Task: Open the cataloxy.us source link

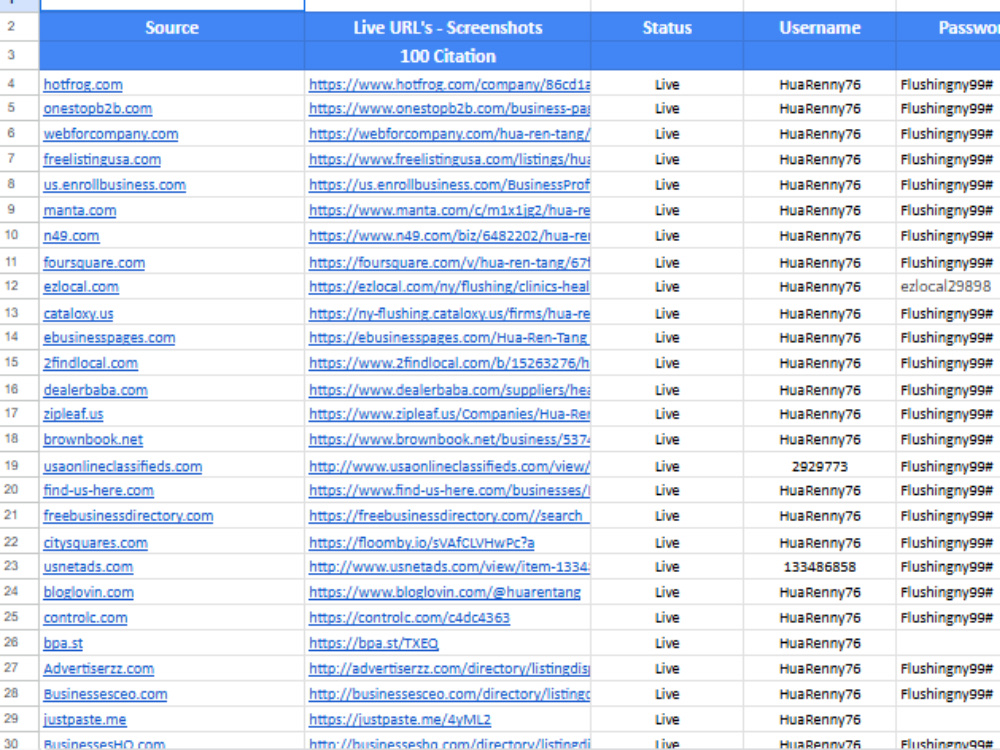Action: tap(78, 314)
